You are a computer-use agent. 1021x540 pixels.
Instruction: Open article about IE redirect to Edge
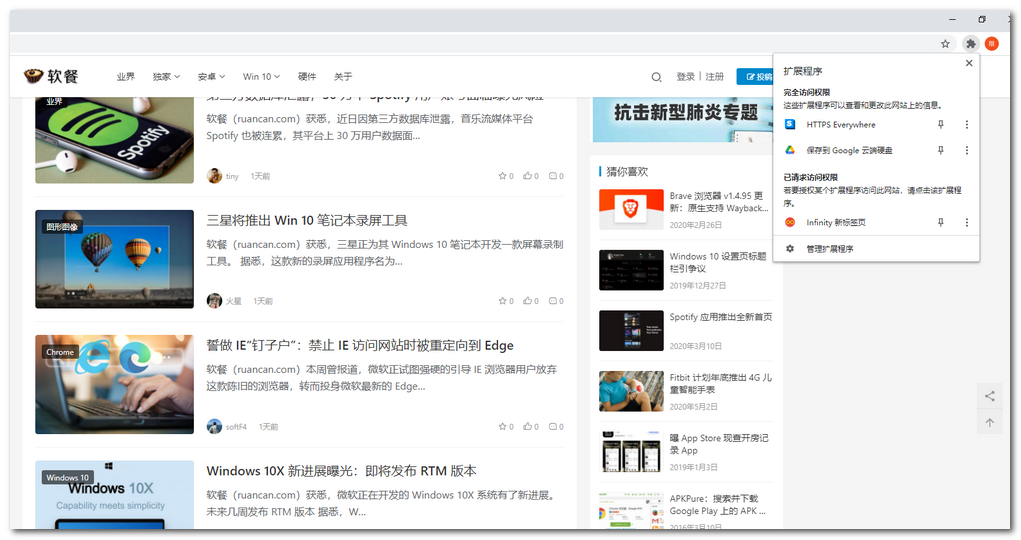(x=360, y=345)
